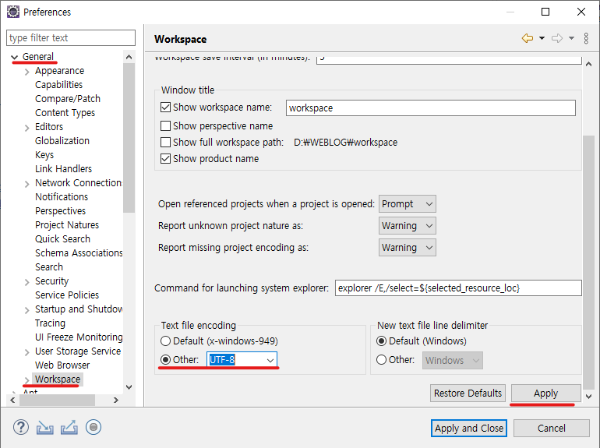Open the referenced projects Prompt dropdown

407,204
